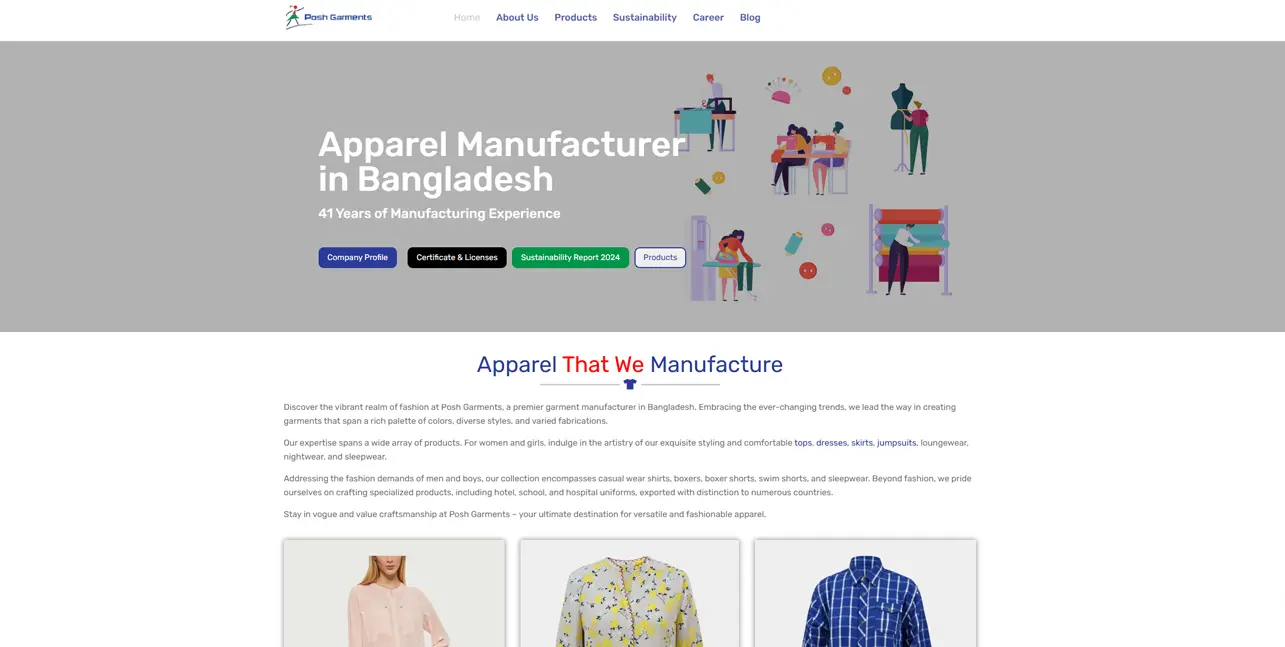Open the Sustainability page
The width and height of the screenshot is (1285, 647).
645,17
